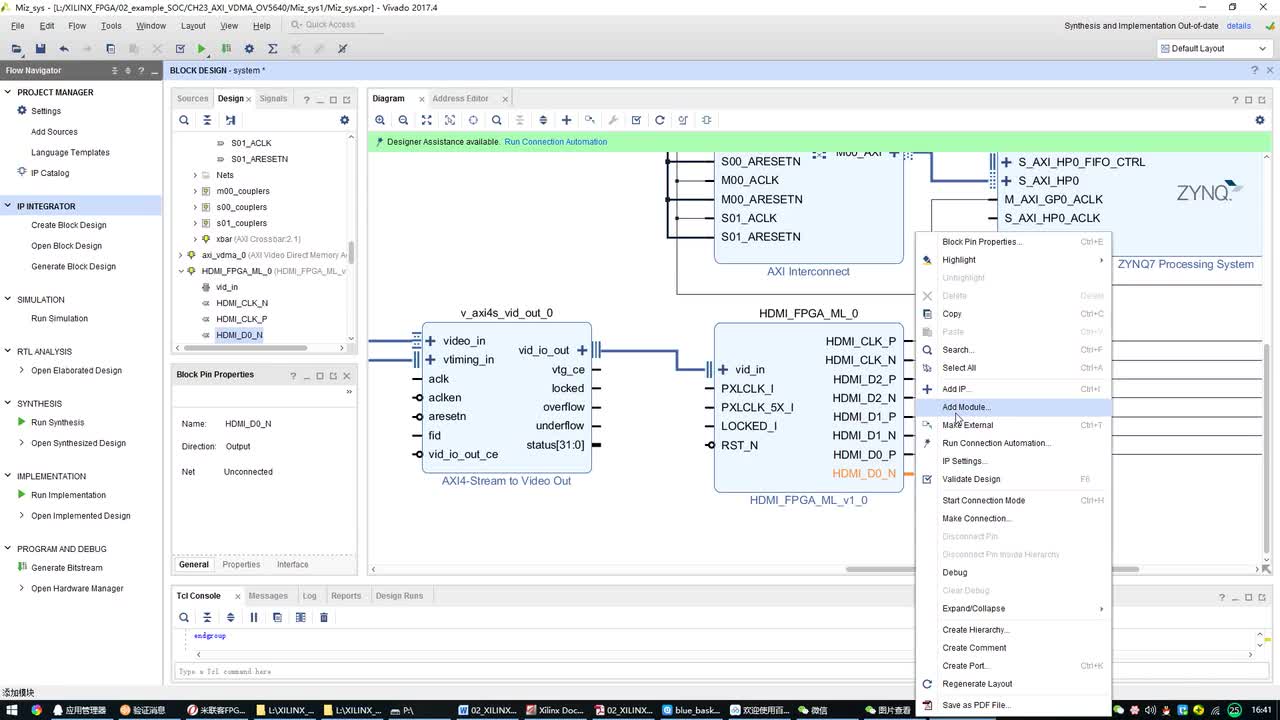Open the Messages tab
The width and height of the screenshot is (1280, 720).
click(268, 596)
